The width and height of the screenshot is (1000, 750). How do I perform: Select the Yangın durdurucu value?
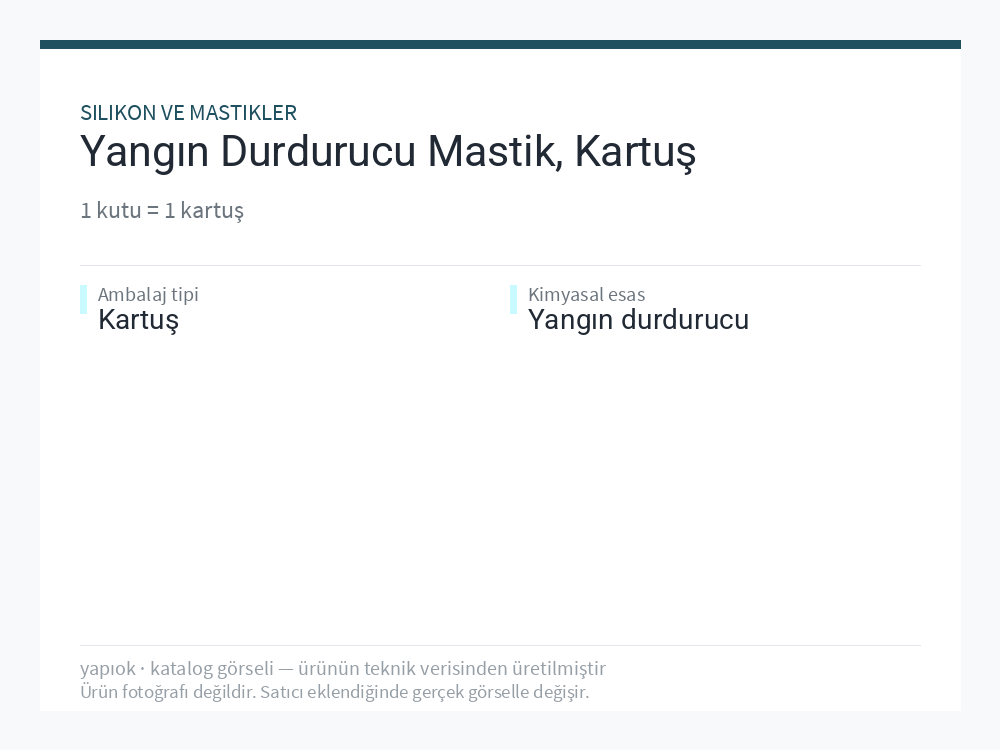638,320
